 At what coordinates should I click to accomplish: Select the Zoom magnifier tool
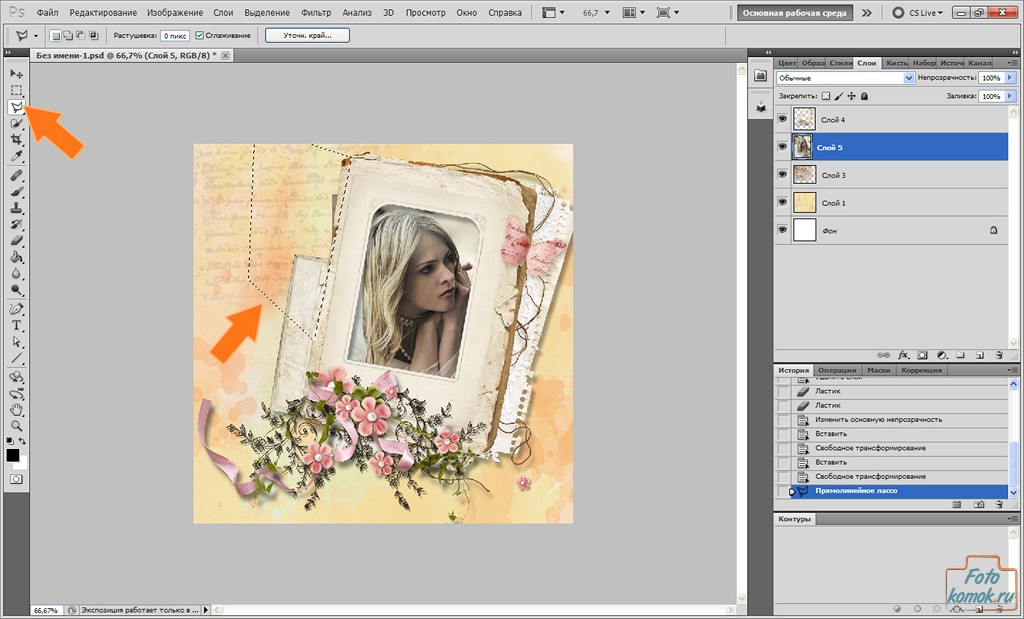[x=16, y=425]
